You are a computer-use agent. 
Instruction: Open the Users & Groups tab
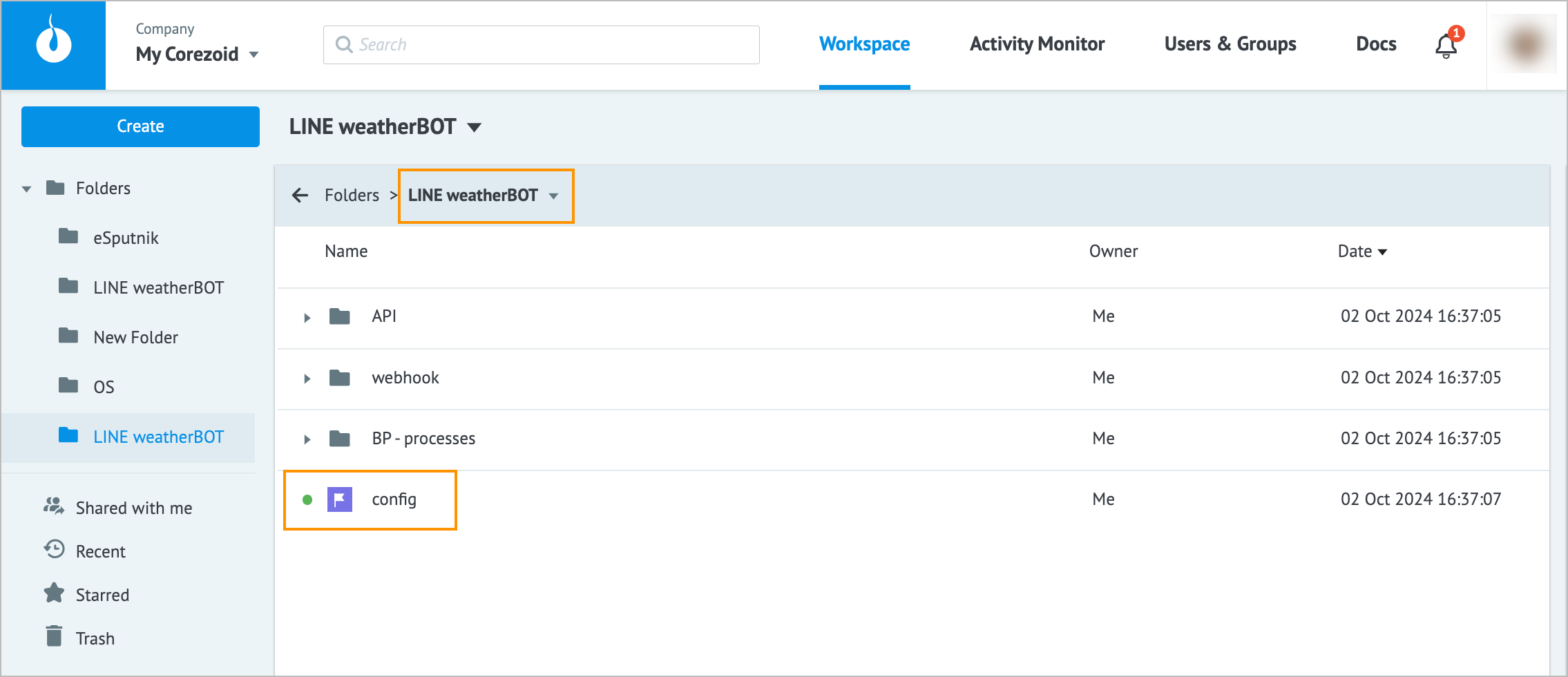[x=1230, y=44]
